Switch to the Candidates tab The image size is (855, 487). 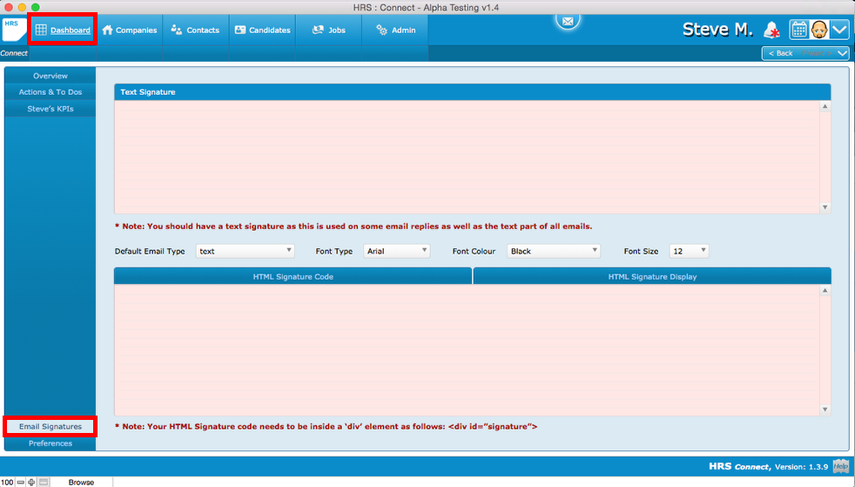coord(262,30)
